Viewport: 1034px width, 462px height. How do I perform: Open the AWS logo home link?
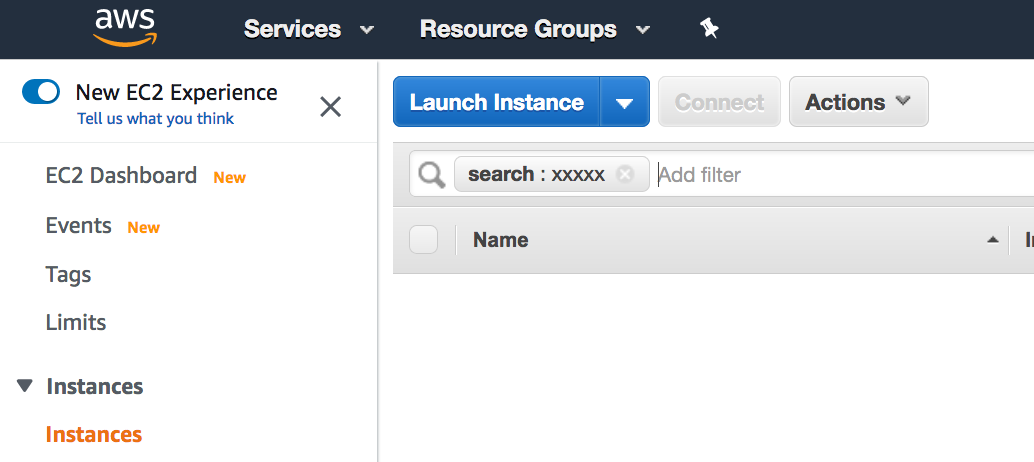coord(125,28)
